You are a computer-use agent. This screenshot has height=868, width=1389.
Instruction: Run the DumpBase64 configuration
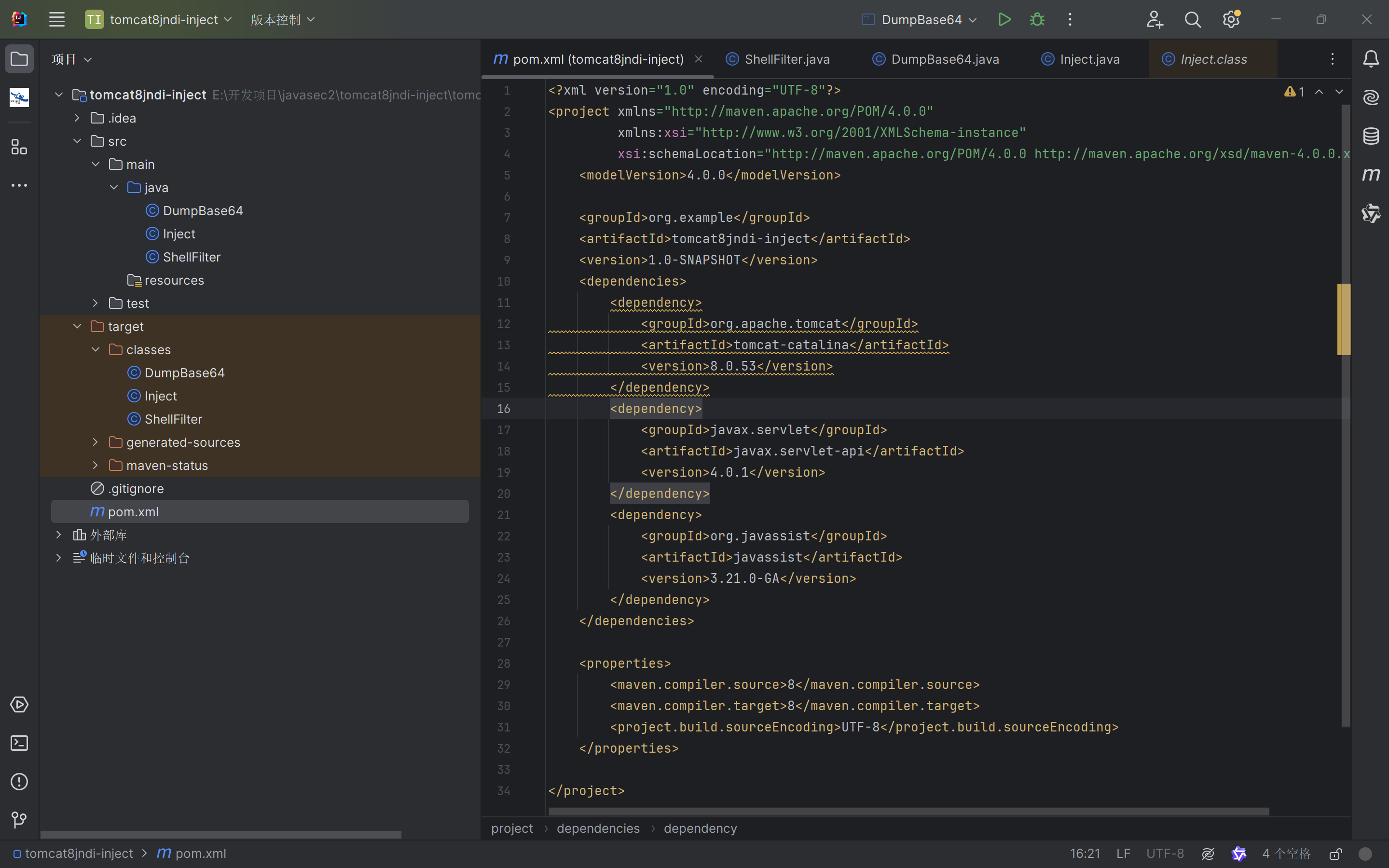[x=1004, y=19]
